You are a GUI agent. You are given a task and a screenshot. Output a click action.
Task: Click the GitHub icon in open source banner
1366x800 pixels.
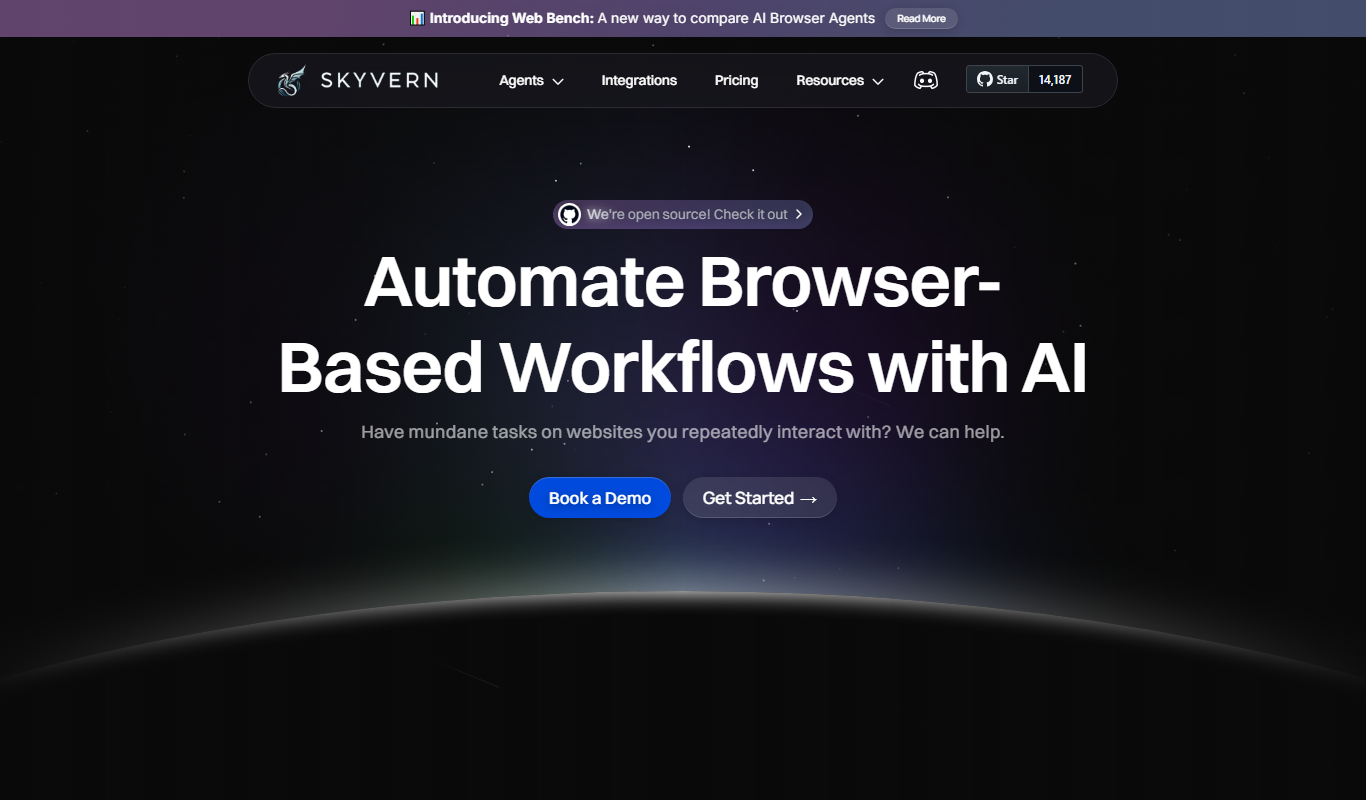[x=569, y=214]
